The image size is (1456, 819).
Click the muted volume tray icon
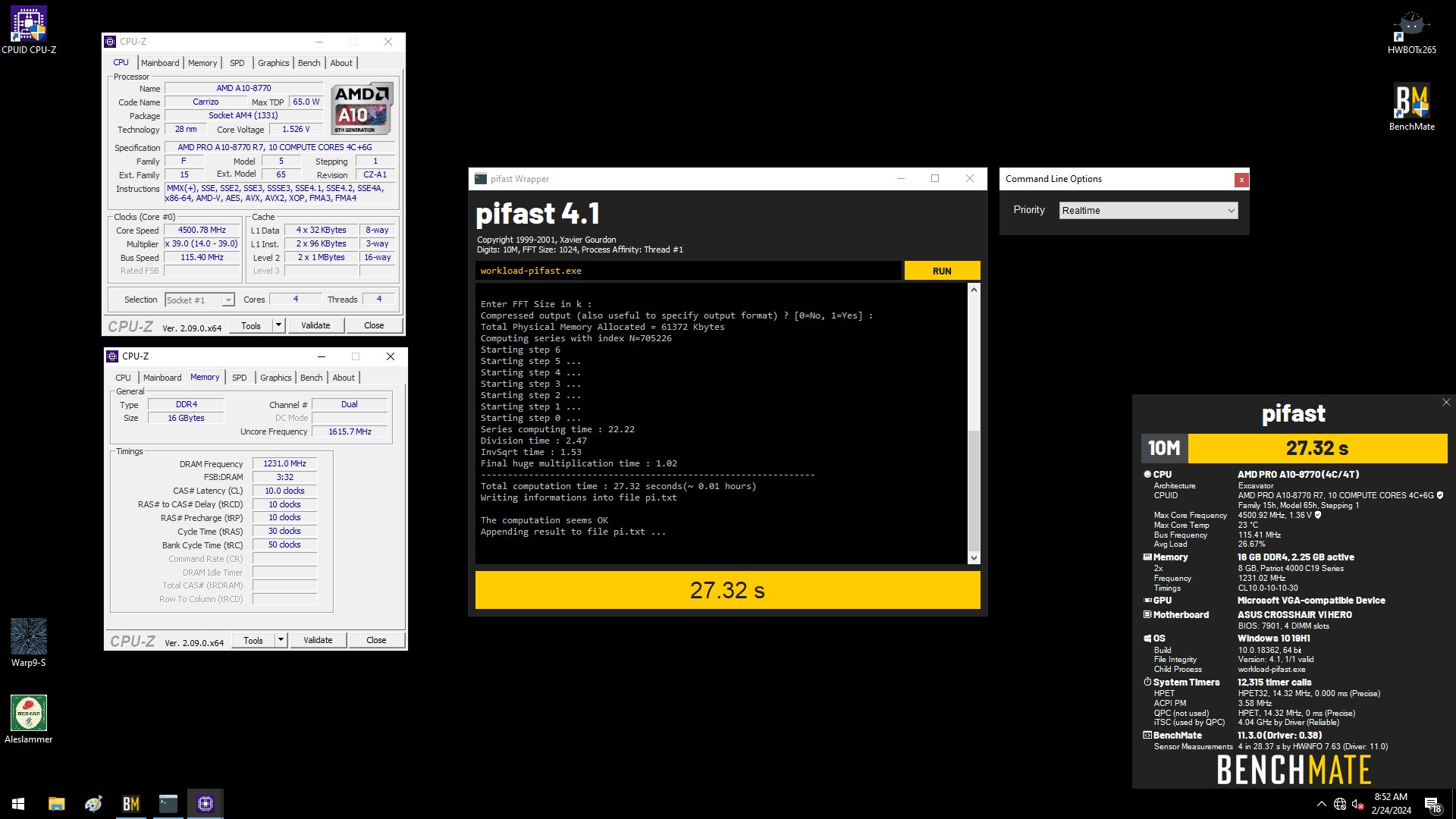(x=1358, y=804)
